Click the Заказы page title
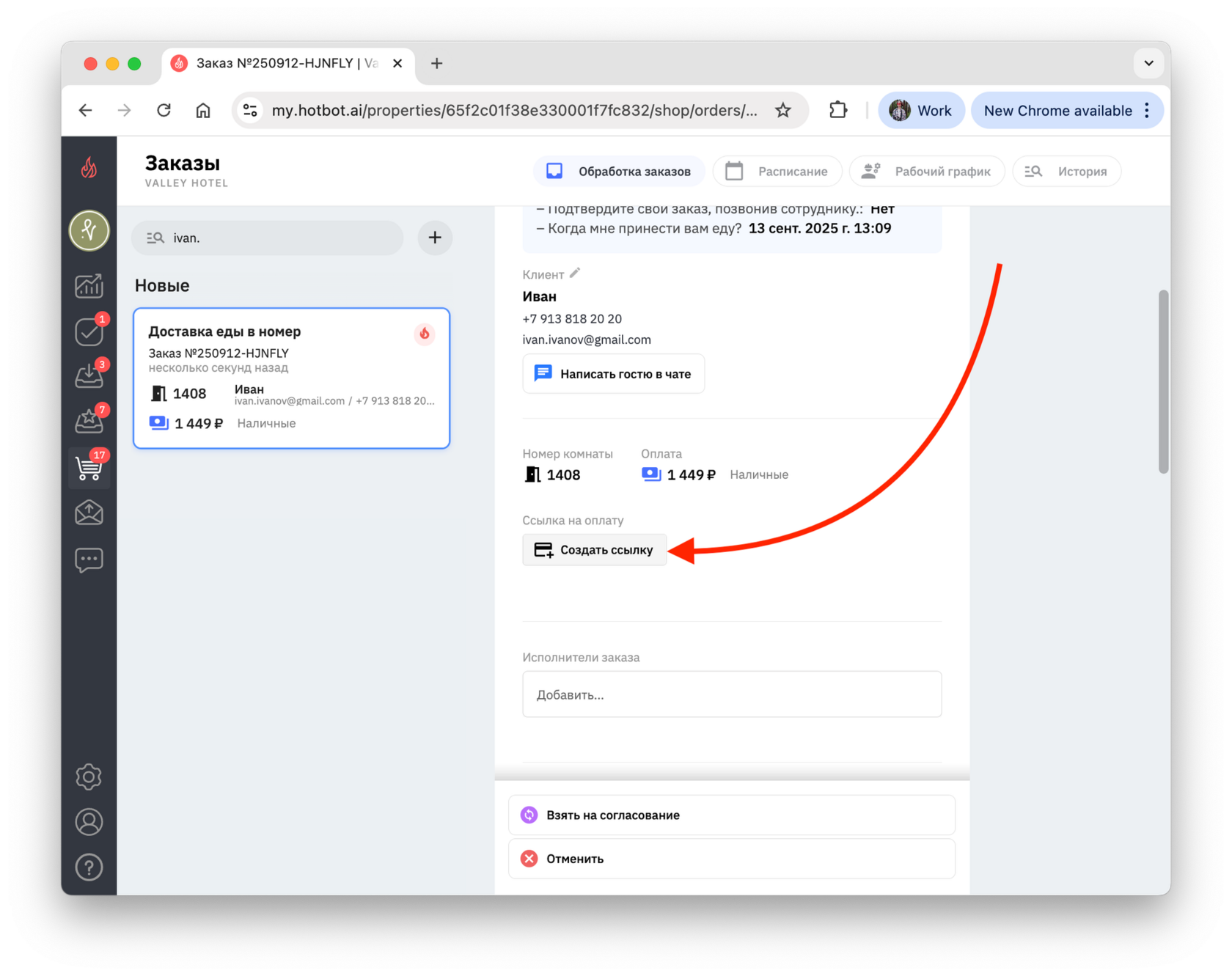Screen dimensions: 1232x976 pos(183,163)
